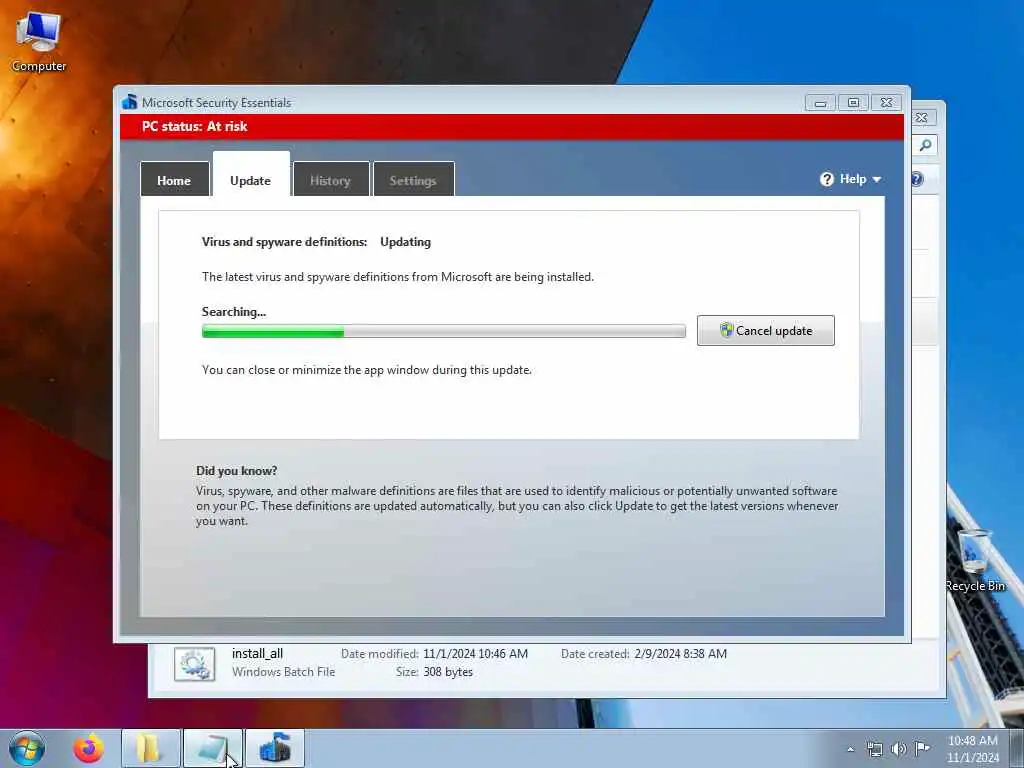Click the network tray icon
The height and width of the screenshot is (768, 1024).
coord(874,749)
